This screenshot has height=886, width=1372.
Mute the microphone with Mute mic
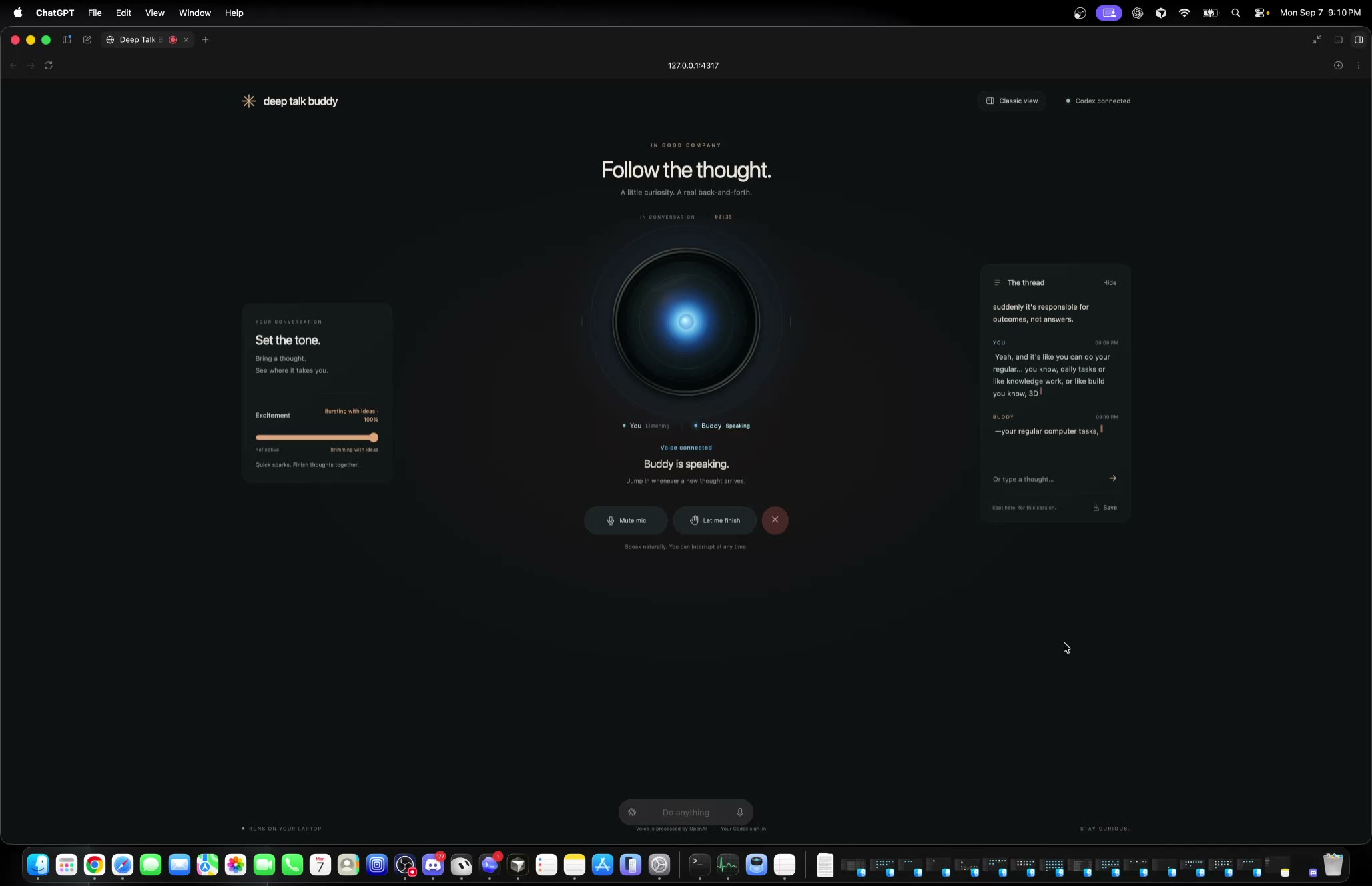pos(625,520)
